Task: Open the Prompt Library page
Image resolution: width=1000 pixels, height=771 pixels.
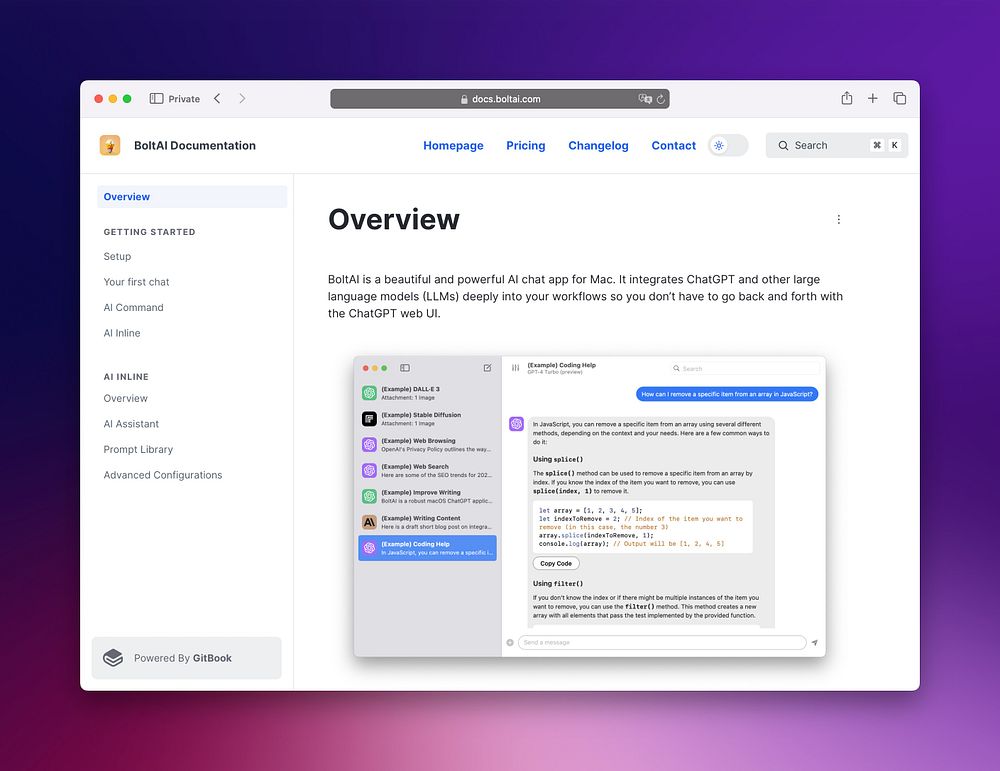Action: coord(138,449)
